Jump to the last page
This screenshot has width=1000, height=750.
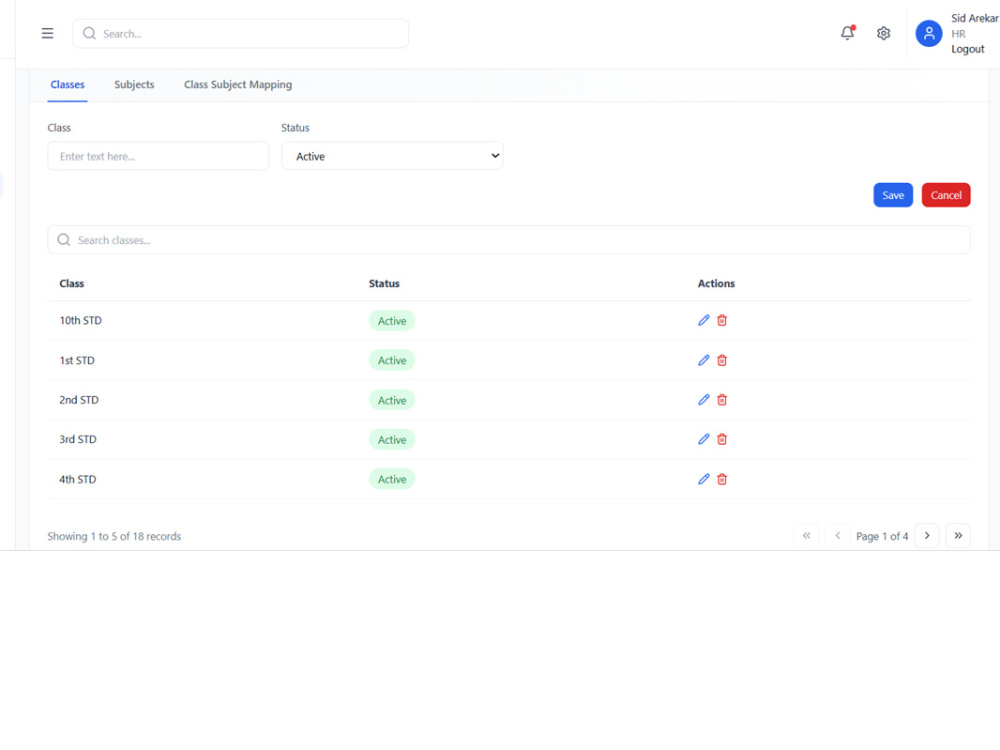[958, 536]
